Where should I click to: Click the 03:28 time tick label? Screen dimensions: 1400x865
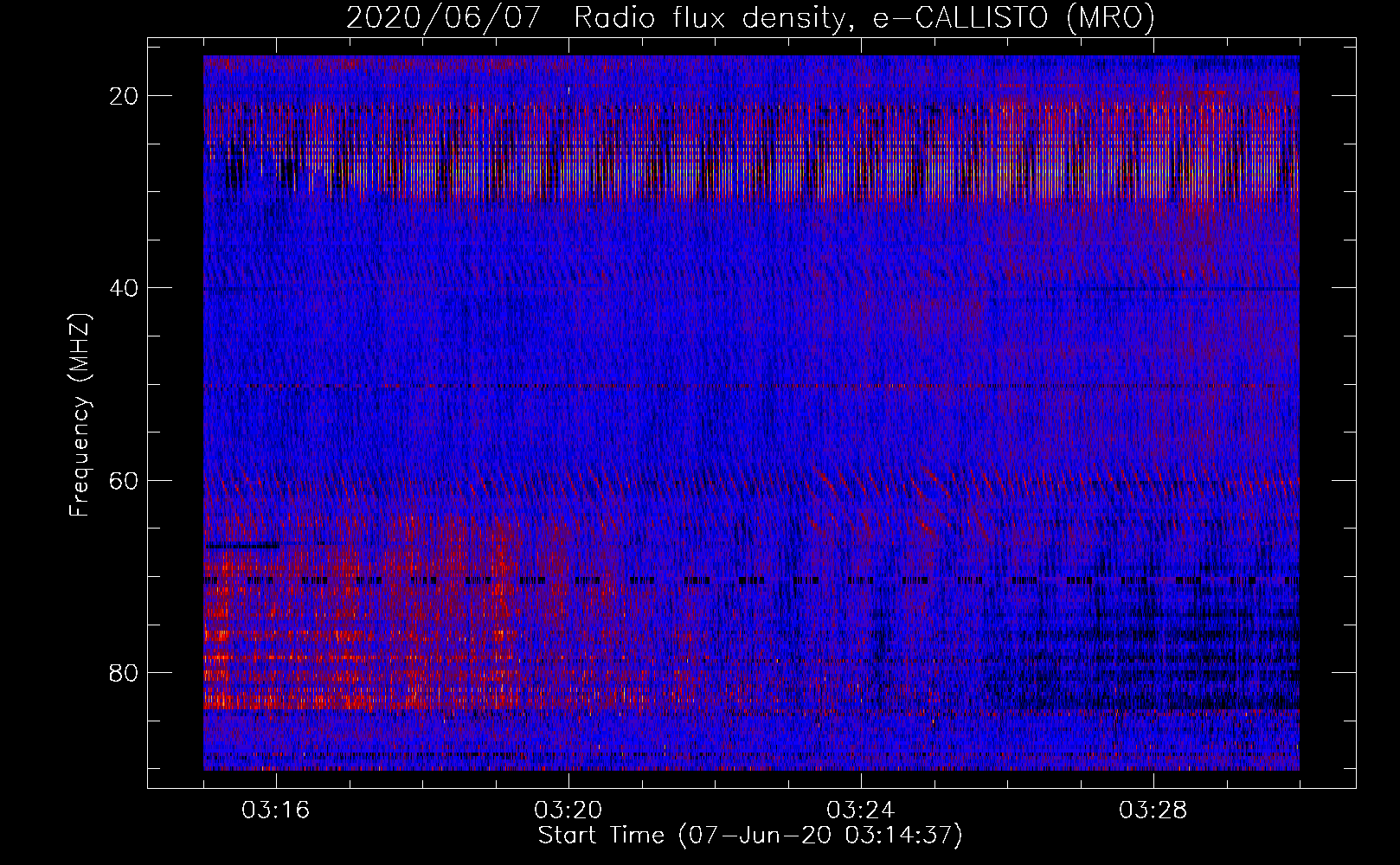[1153, 811]
